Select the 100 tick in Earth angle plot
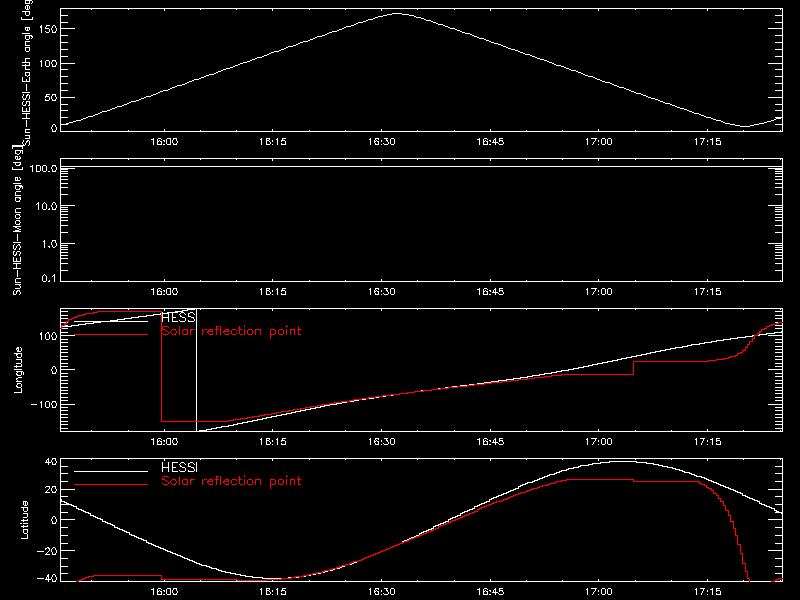The image size is (800, 600). click(x=47, y=64)
